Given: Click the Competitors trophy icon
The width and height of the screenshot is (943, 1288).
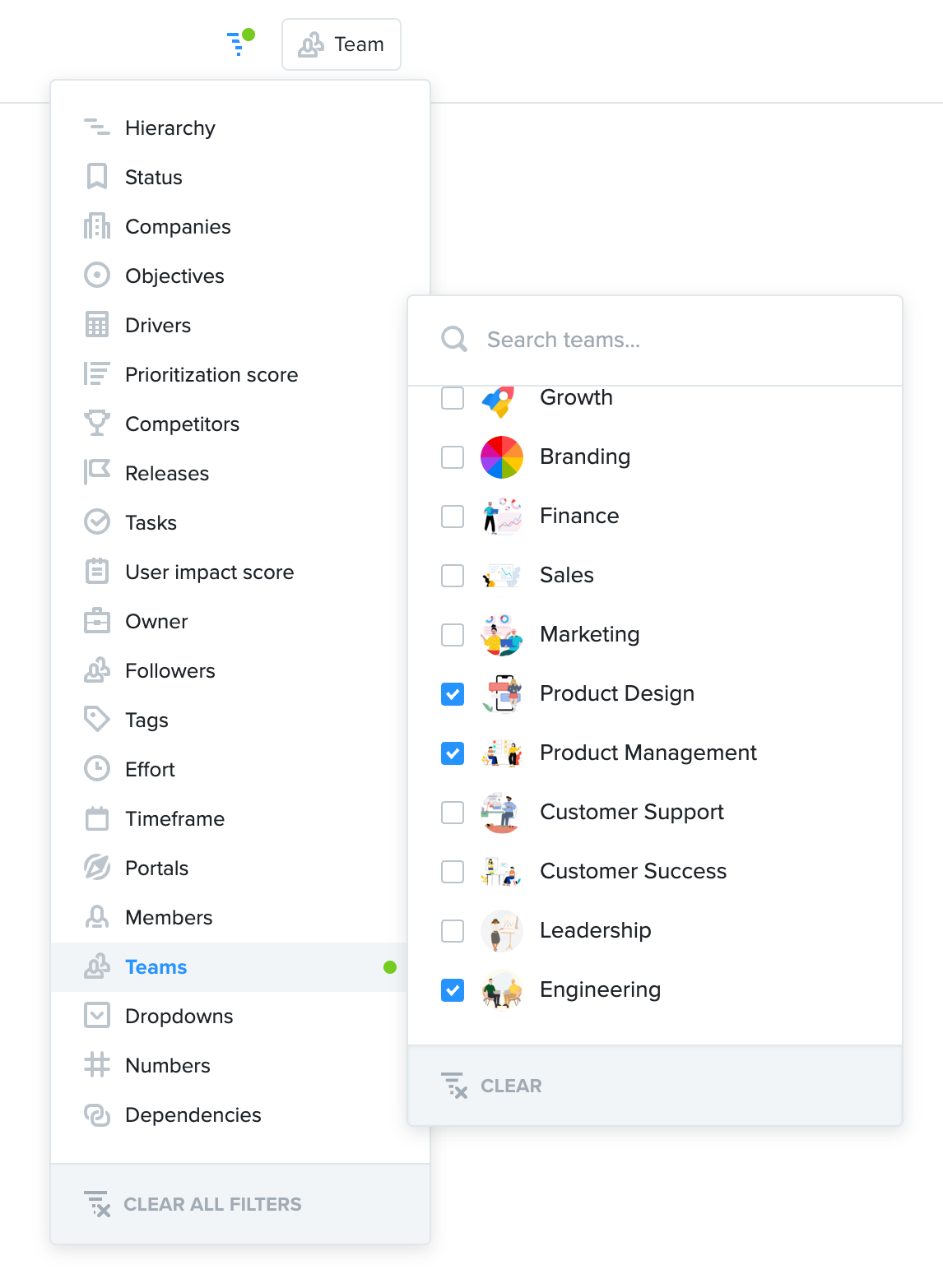Looking at the screenshot, I should click(x=97, y=424).
